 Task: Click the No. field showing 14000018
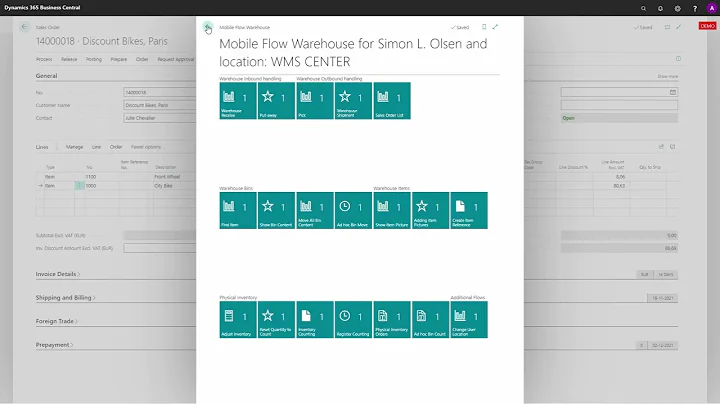click(159, 92)
